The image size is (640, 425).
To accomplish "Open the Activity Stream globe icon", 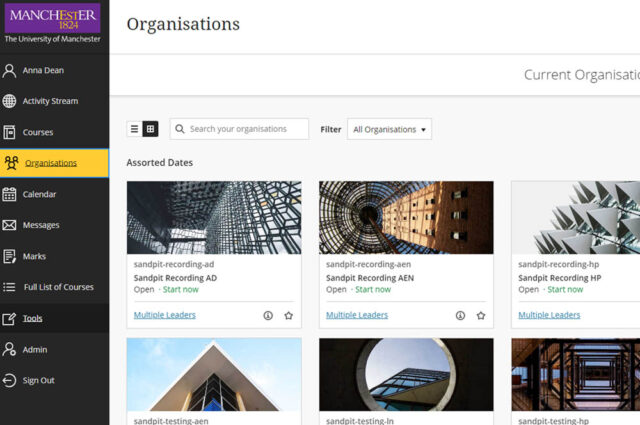I will (x=9, y=101).
